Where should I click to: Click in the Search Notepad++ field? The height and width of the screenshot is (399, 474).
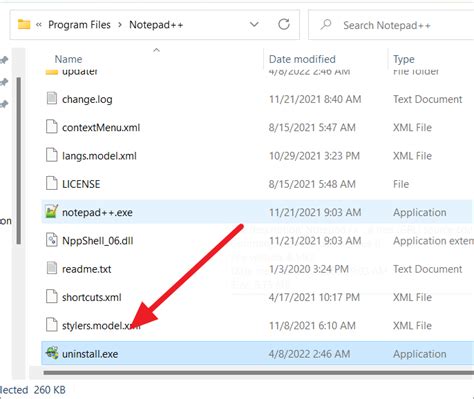391,25
